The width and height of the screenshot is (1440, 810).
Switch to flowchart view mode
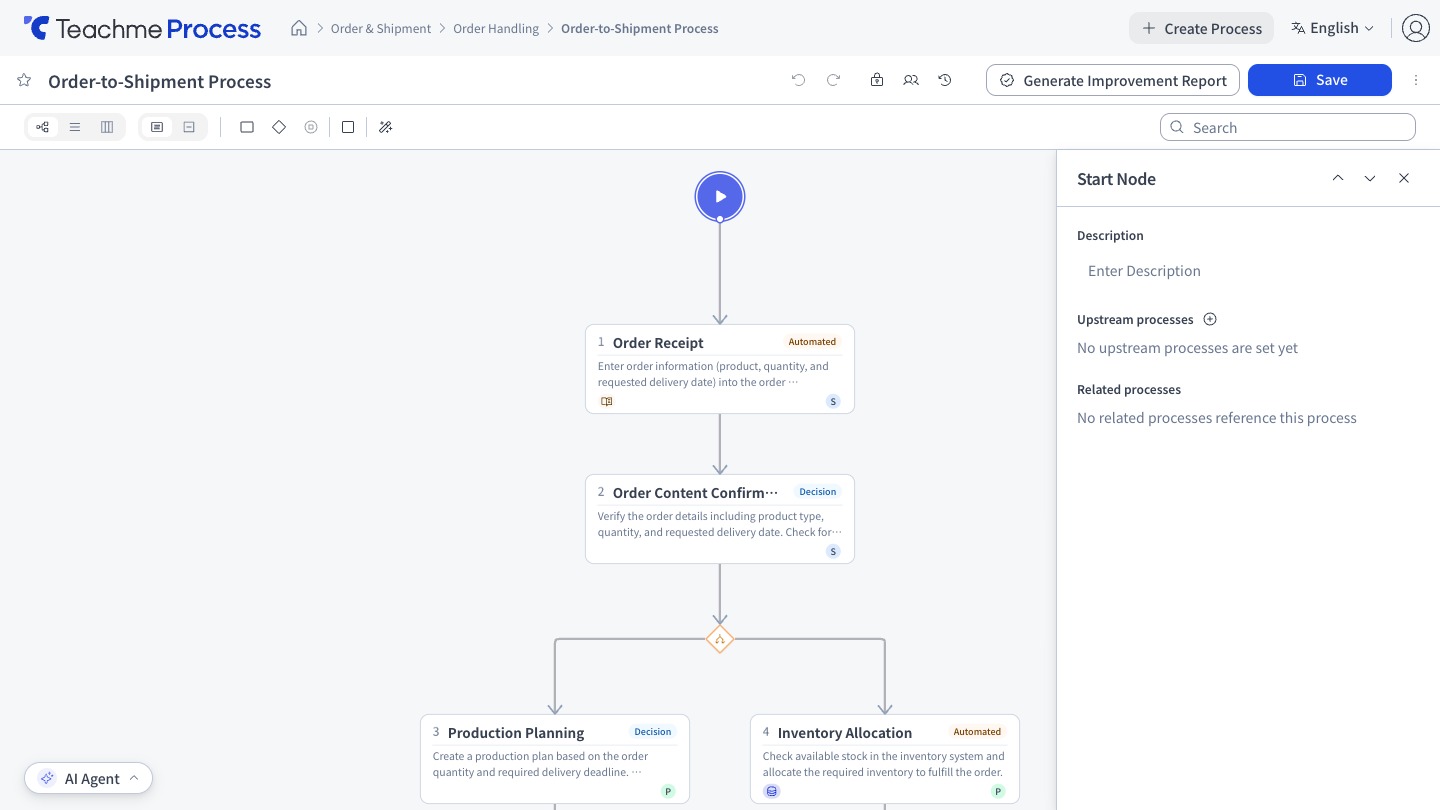[42, 127]
